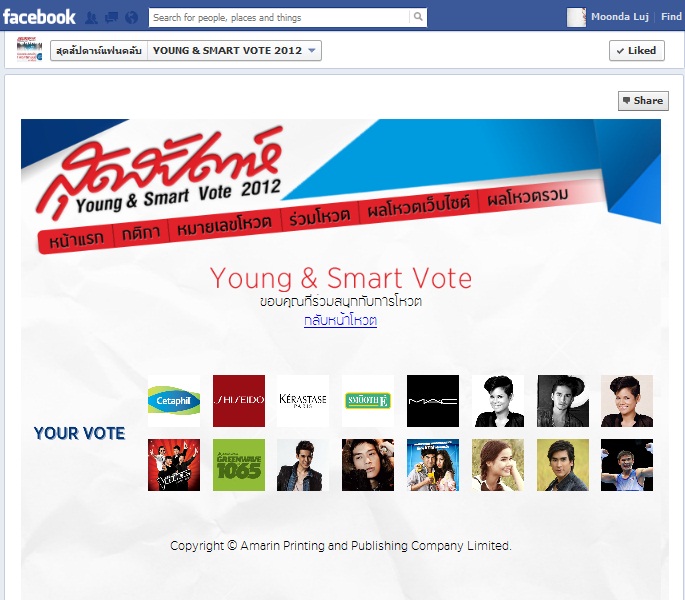Open the friend requests icon

coord(91,17)
